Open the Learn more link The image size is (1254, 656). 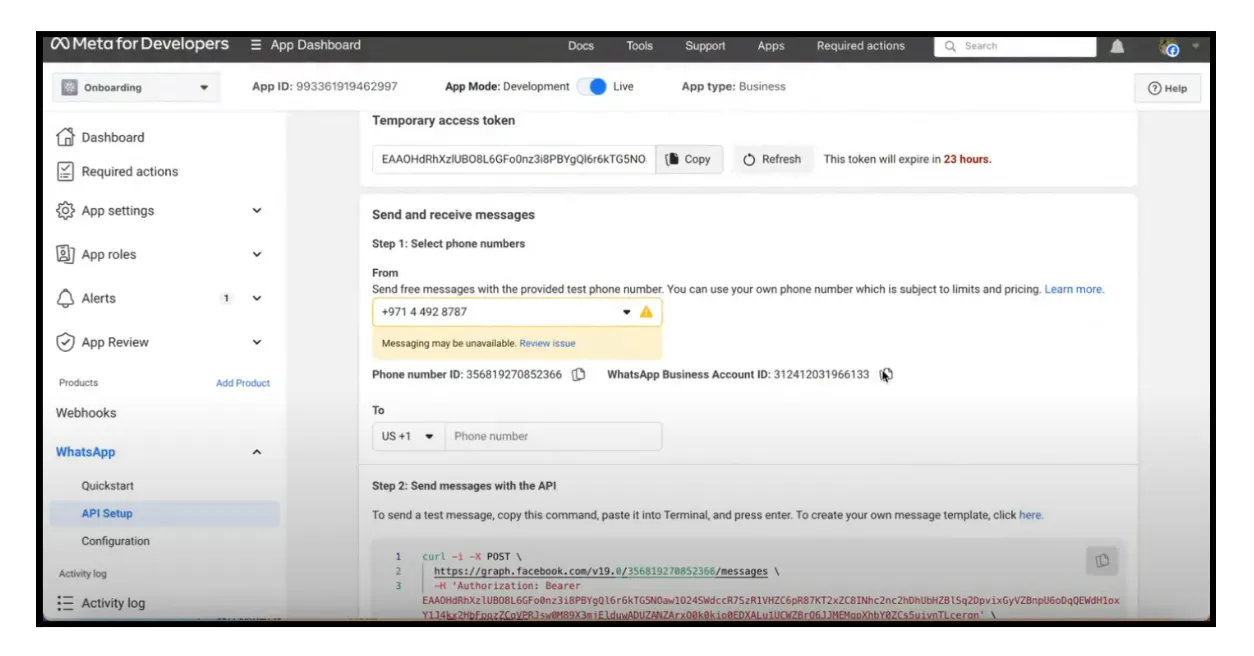[x=1074, y=289]
